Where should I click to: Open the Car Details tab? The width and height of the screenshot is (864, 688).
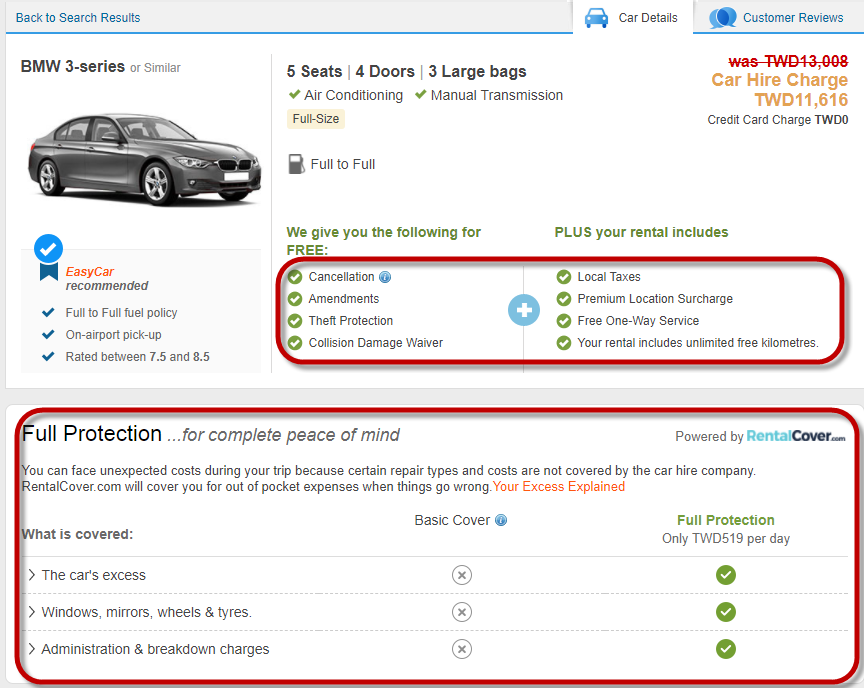click(633, 17)
